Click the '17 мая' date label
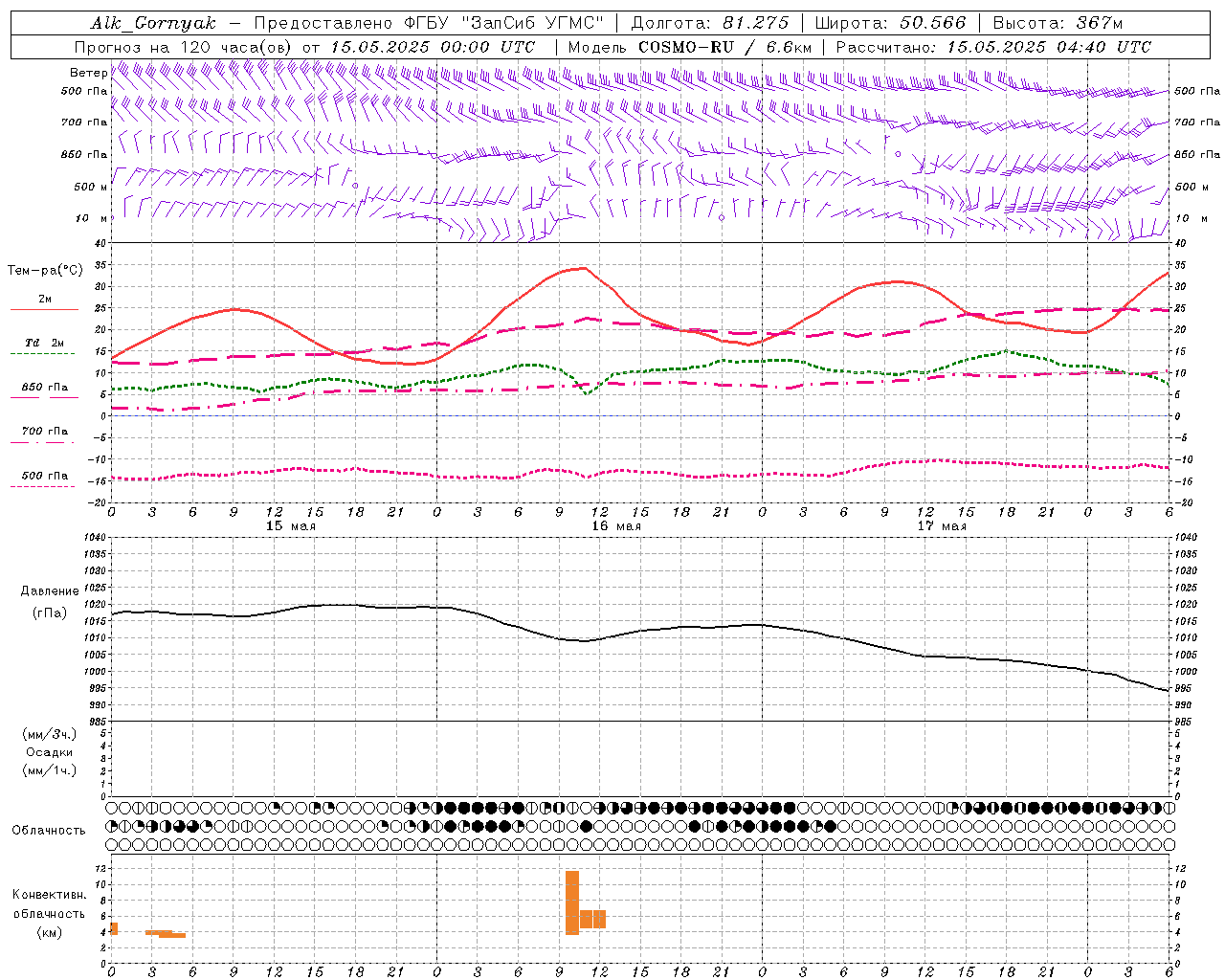Screen dimensions: 1225x980 coord(942,526)
